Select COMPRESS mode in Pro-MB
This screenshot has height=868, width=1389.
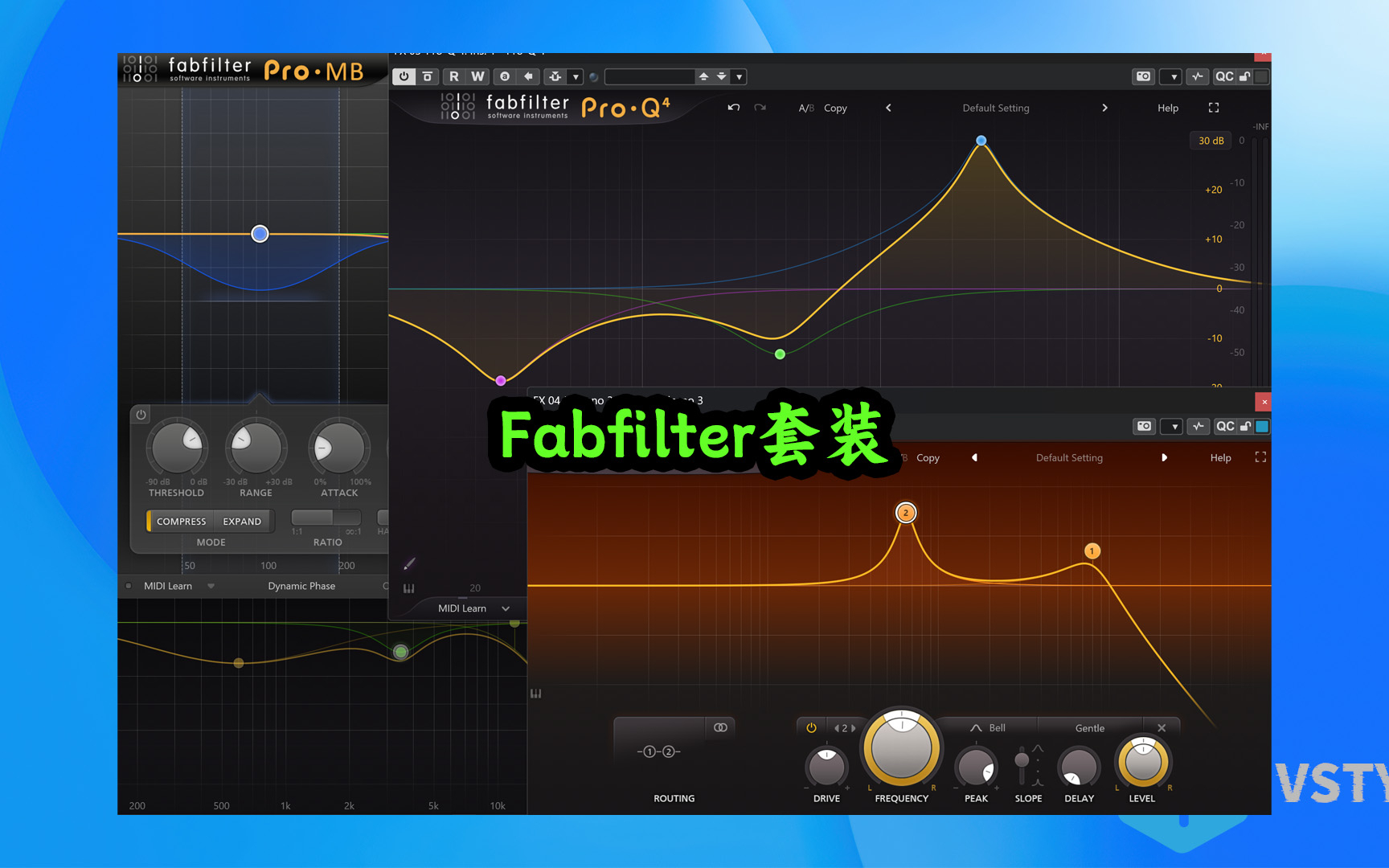coord(180,521)
